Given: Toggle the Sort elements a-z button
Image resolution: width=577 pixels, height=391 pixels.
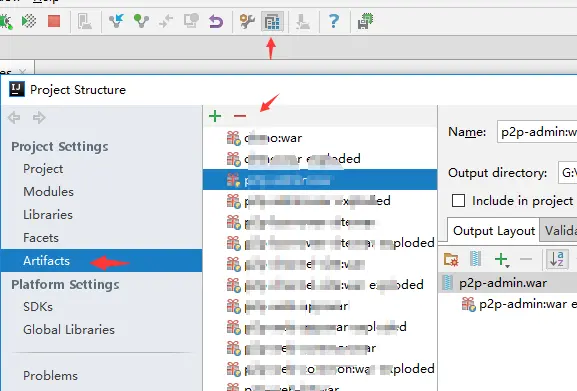Looking at the screenshot, I should (x=557, y=259).
